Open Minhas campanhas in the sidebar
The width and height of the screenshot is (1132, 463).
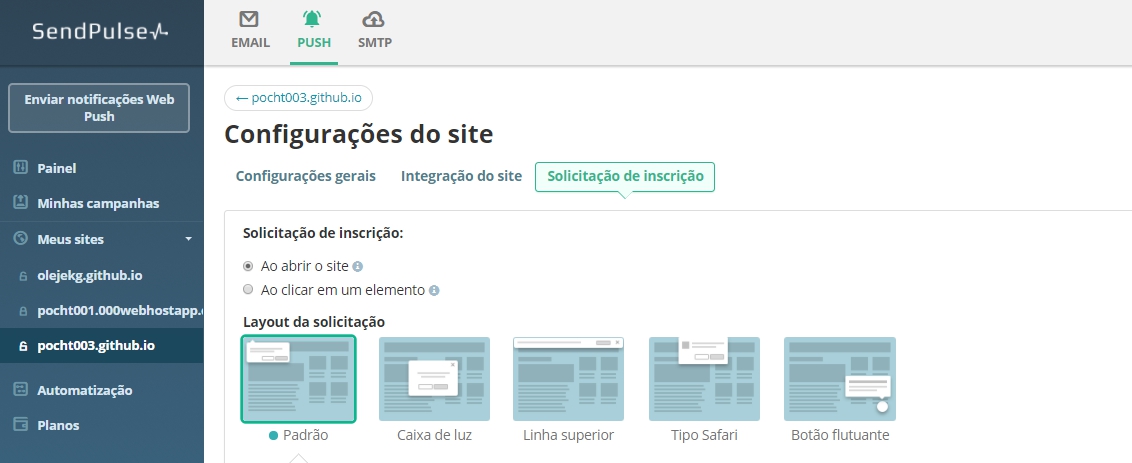coord(98,204)
